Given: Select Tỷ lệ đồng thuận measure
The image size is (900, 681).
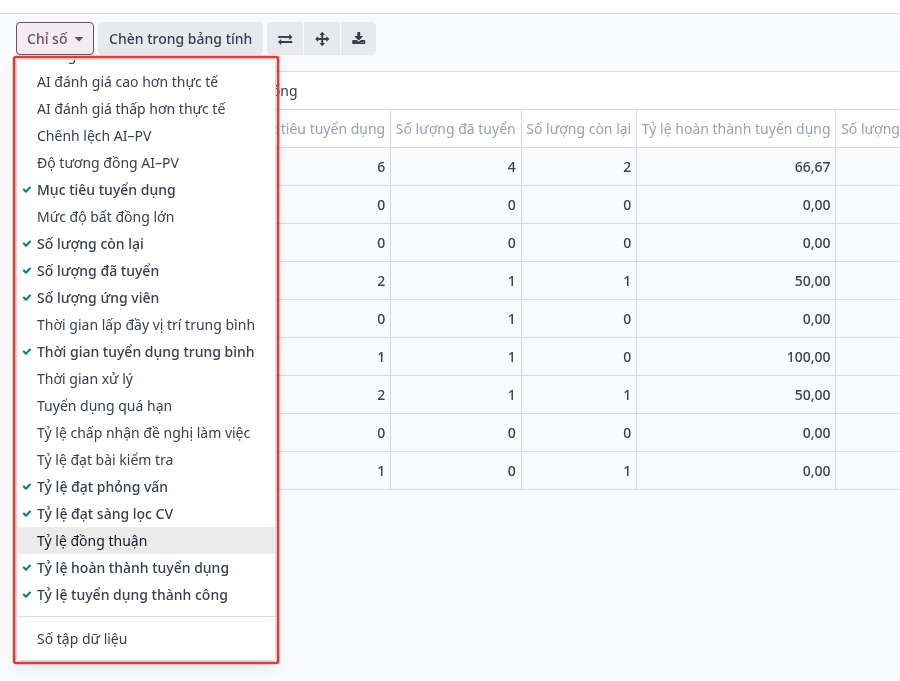Looking at the screenshot, I should [x=146, y=541].
